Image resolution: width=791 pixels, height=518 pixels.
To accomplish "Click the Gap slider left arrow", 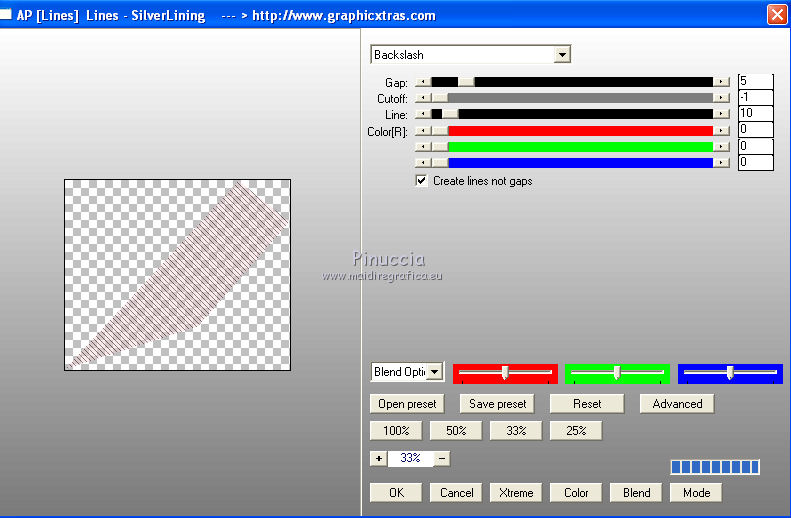I will pos(423,82).
